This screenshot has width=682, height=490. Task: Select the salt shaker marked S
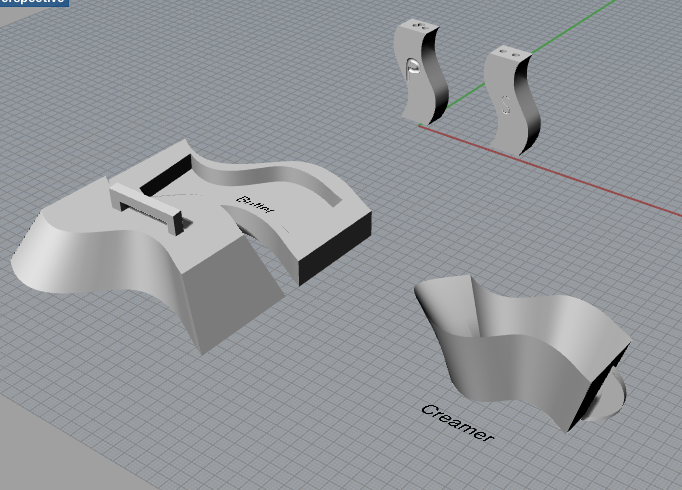coord(512,100)
